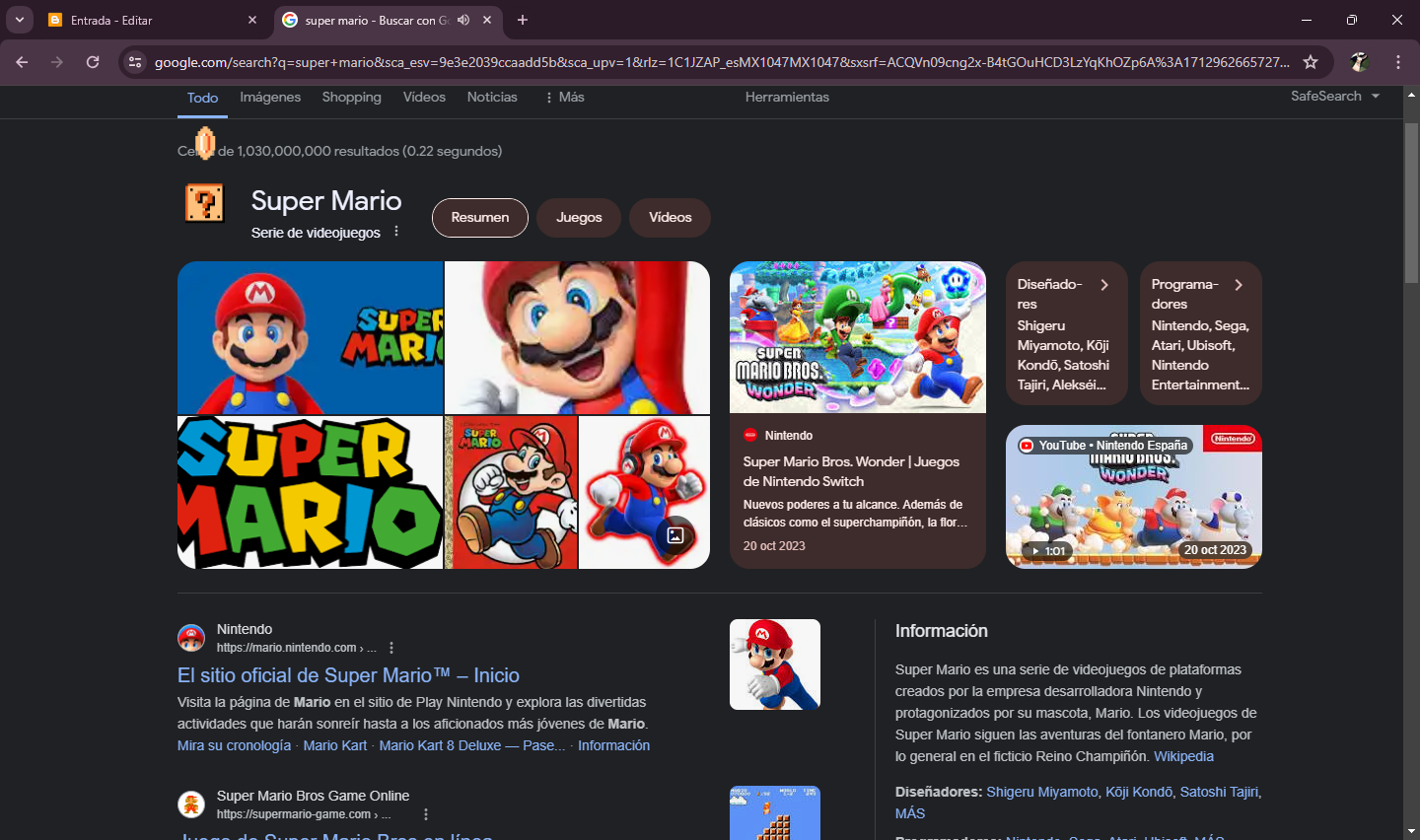1420x840 pixels.
Task: Open Herramientas search tools
Action: click(787, 97)
